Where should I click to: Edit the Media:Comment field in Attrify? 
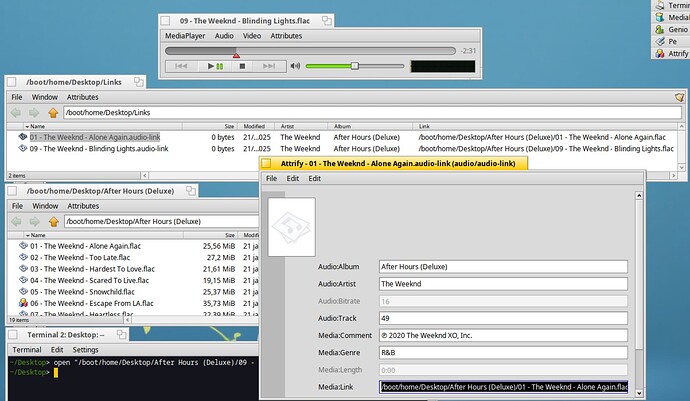(x=503, y=335)
